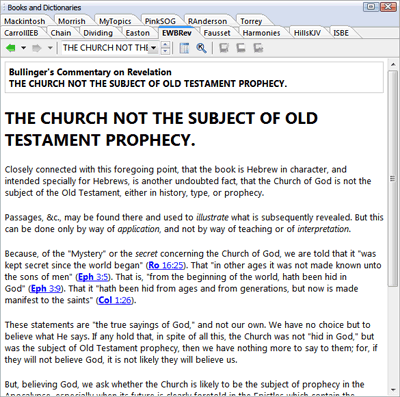The width and height of the screenshot is (400, 397).
Task: Switch to the Fausset tab
Action: coord(217,33)
